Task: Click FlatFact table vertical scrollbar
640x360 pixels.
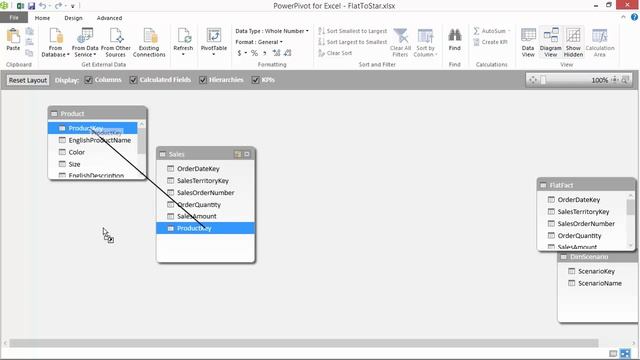Action: pos(630,207)
